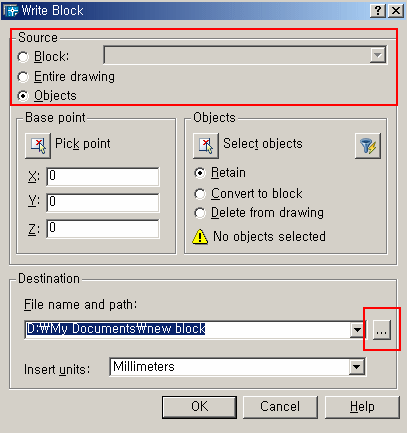Select Delete from drawing option
The height and width of the screenshot is (433, 407).
point(200,213)
